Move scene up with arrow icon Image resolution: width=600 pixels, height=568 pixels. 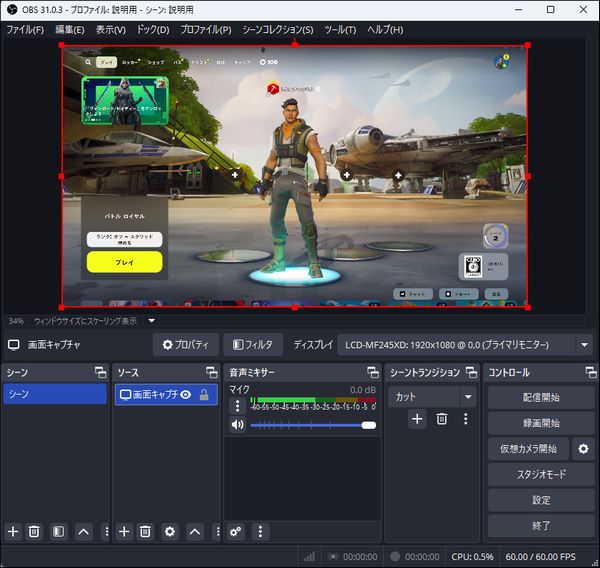83,532
